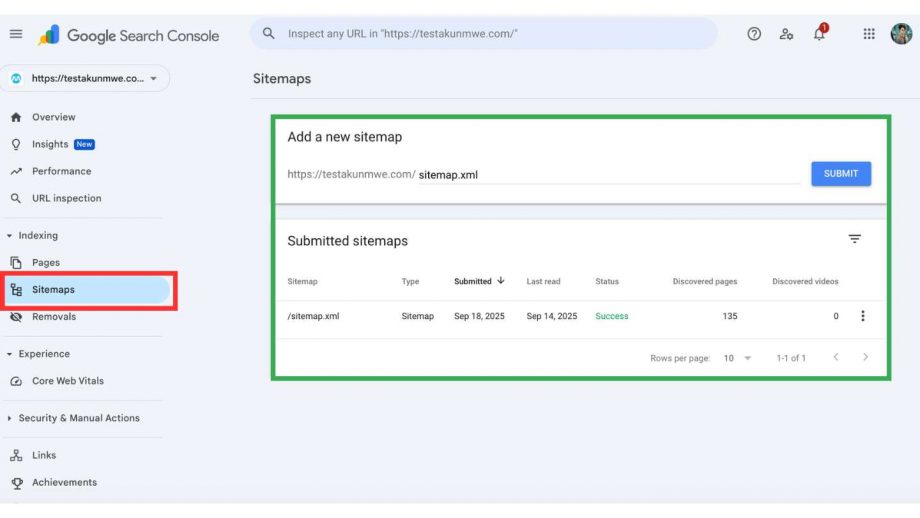Click the sitemap URL input field
Viewport: 920px width, 518px height.
point(609,175)
